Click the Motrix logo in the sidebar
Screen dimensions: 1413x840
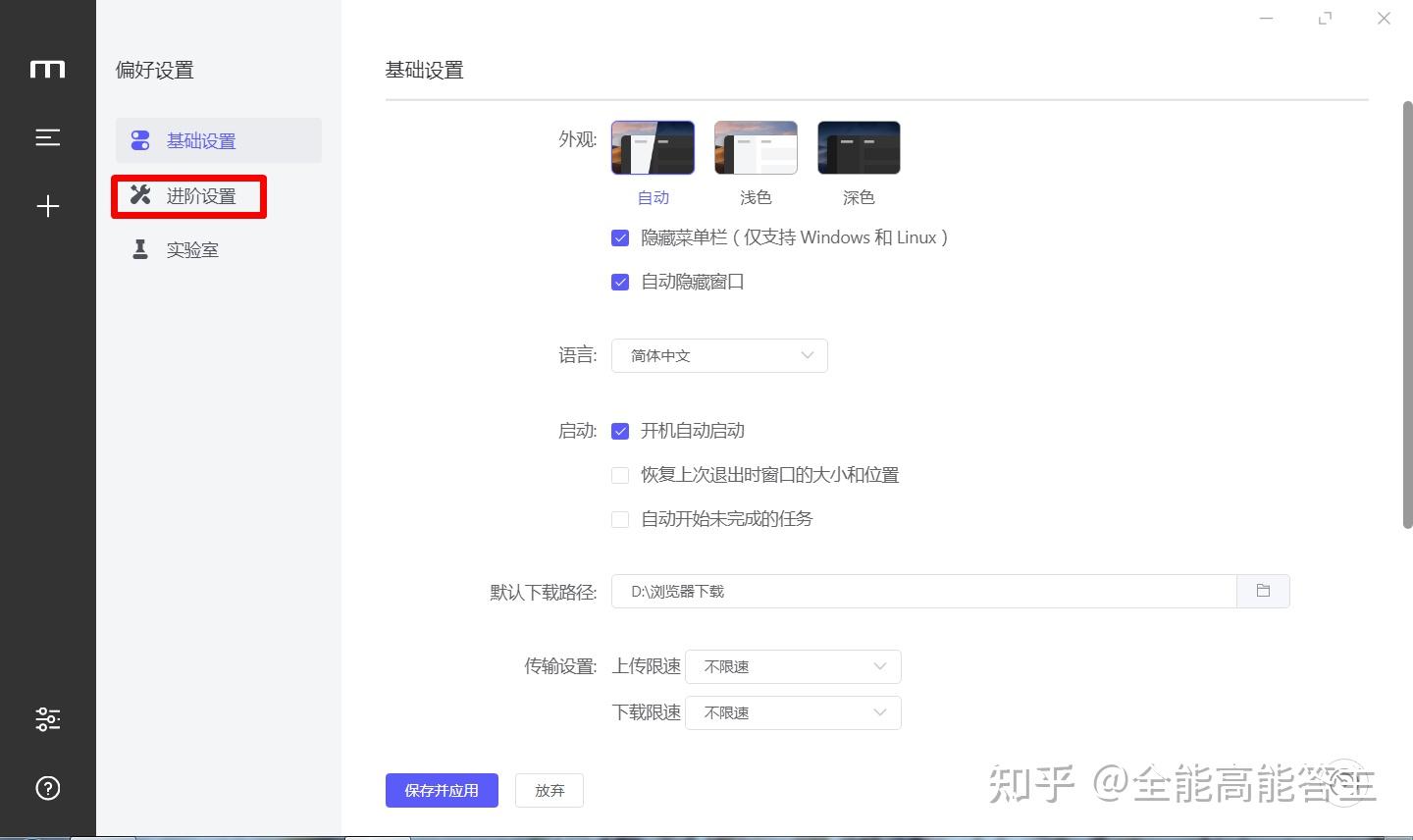pos(48,69)
